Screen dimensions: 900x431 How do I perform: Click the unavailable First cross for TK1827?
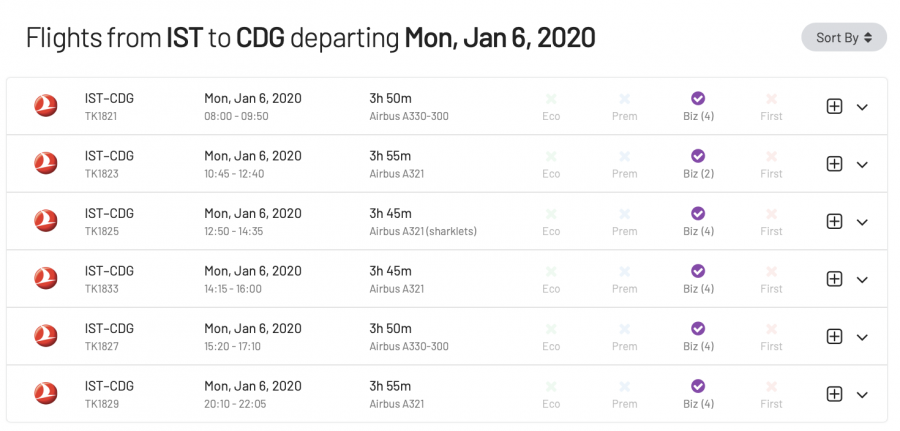771,329
